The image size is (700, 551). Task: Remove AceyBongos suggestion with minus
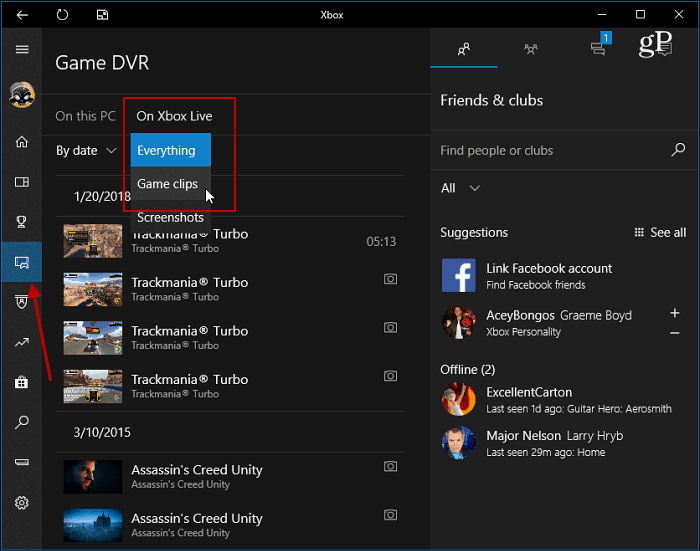pyautogui.click(x=675, y=333)
